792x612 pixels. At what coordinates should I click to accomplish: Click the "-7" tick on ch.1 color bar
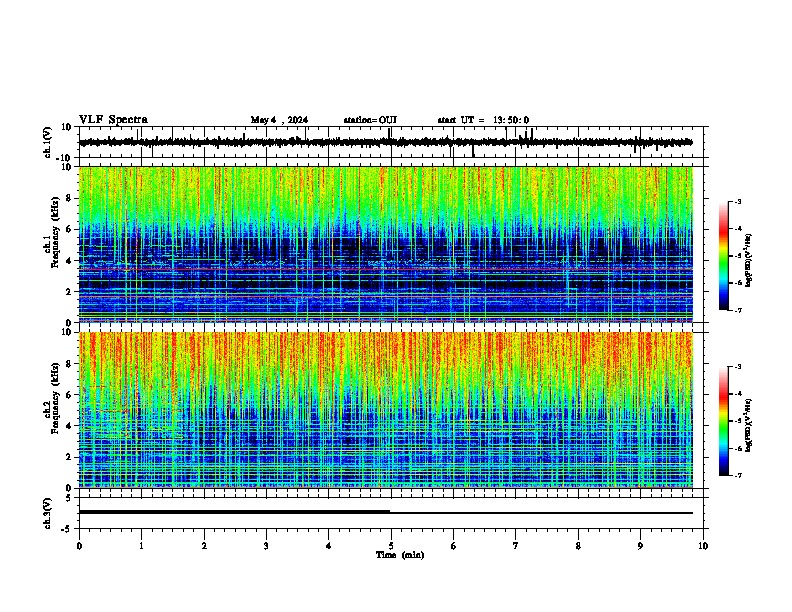(738, 310)
